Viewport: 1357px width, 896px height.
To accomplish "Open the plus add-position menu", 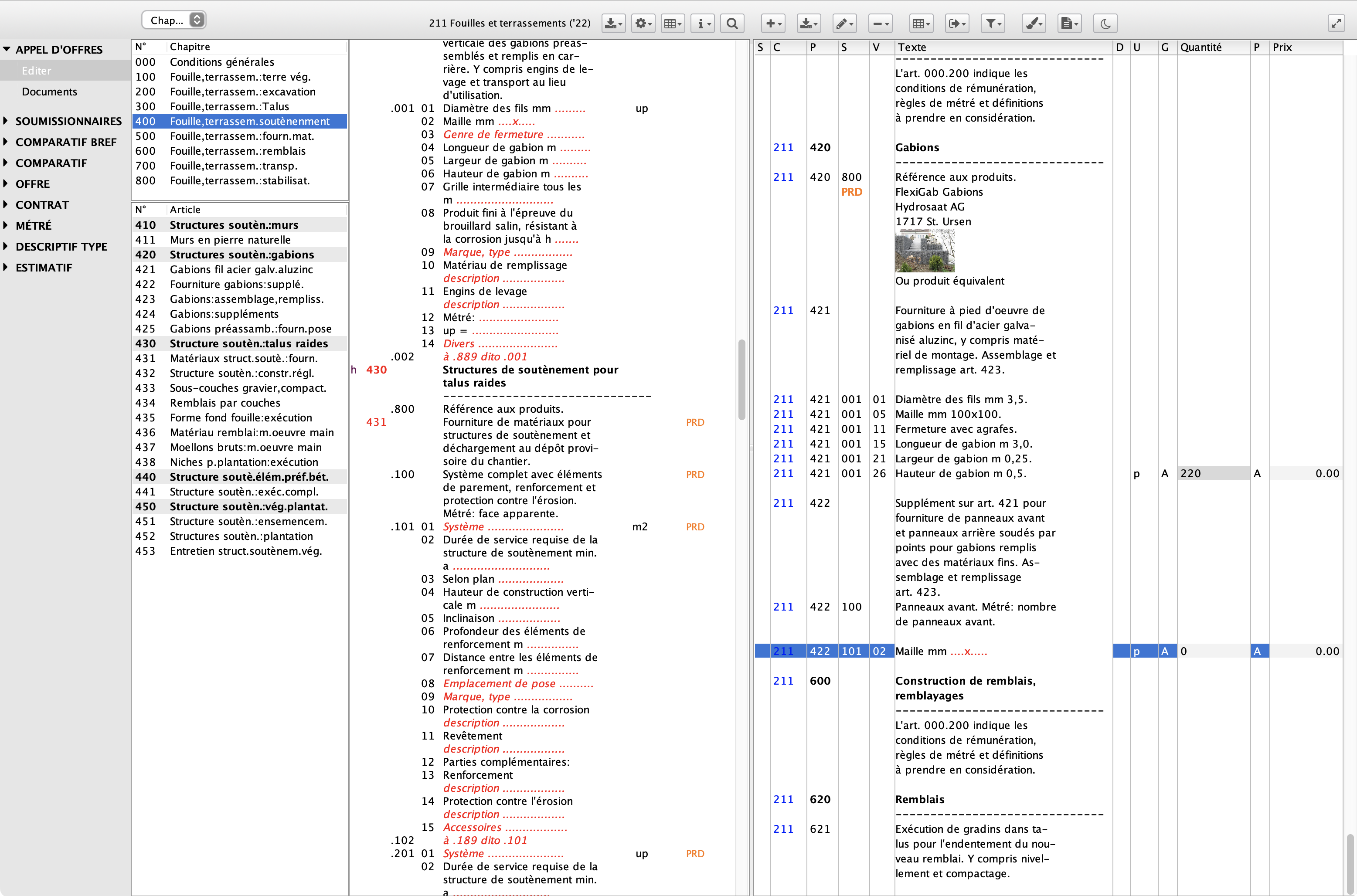I will pos(773,24).
